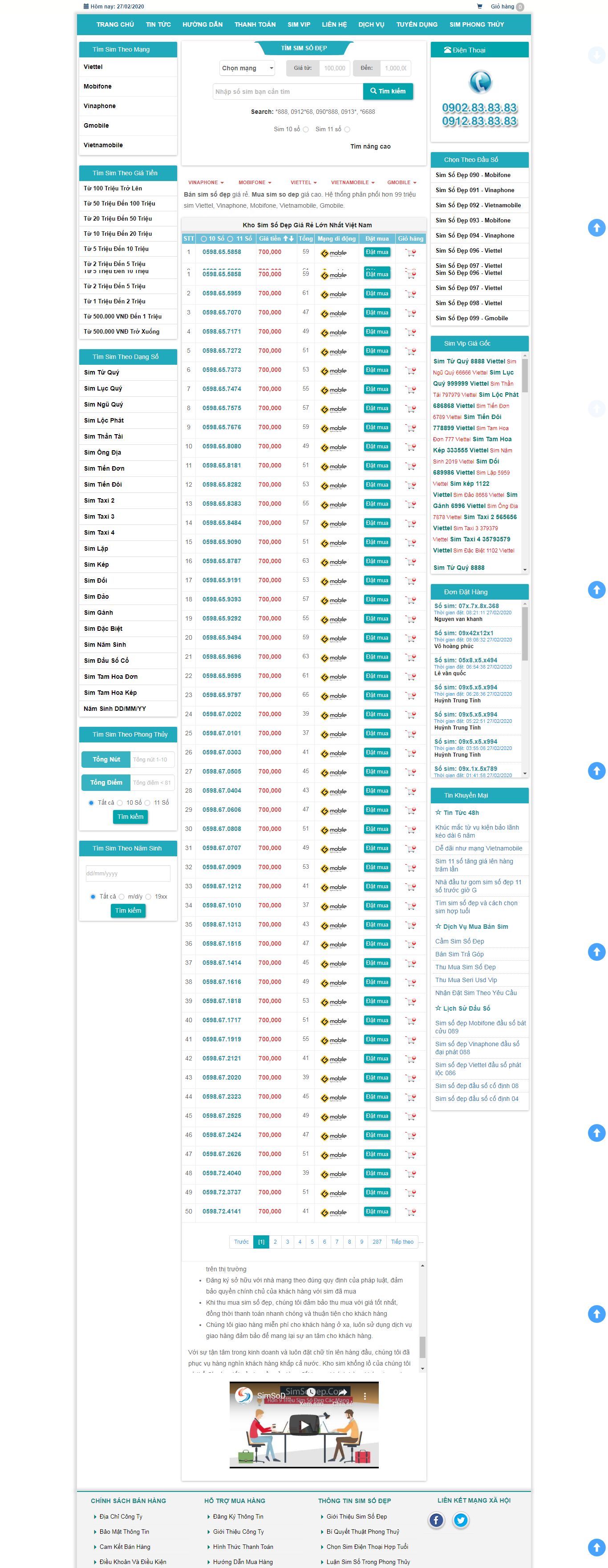608x1568 pixels.
Task: Select m/d/y radio under Năm Sinh
Action: (x=122, y=897)
